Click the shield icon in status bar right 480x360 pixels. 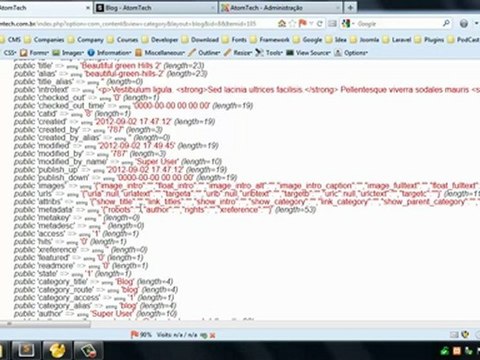[x=465, y=334]
